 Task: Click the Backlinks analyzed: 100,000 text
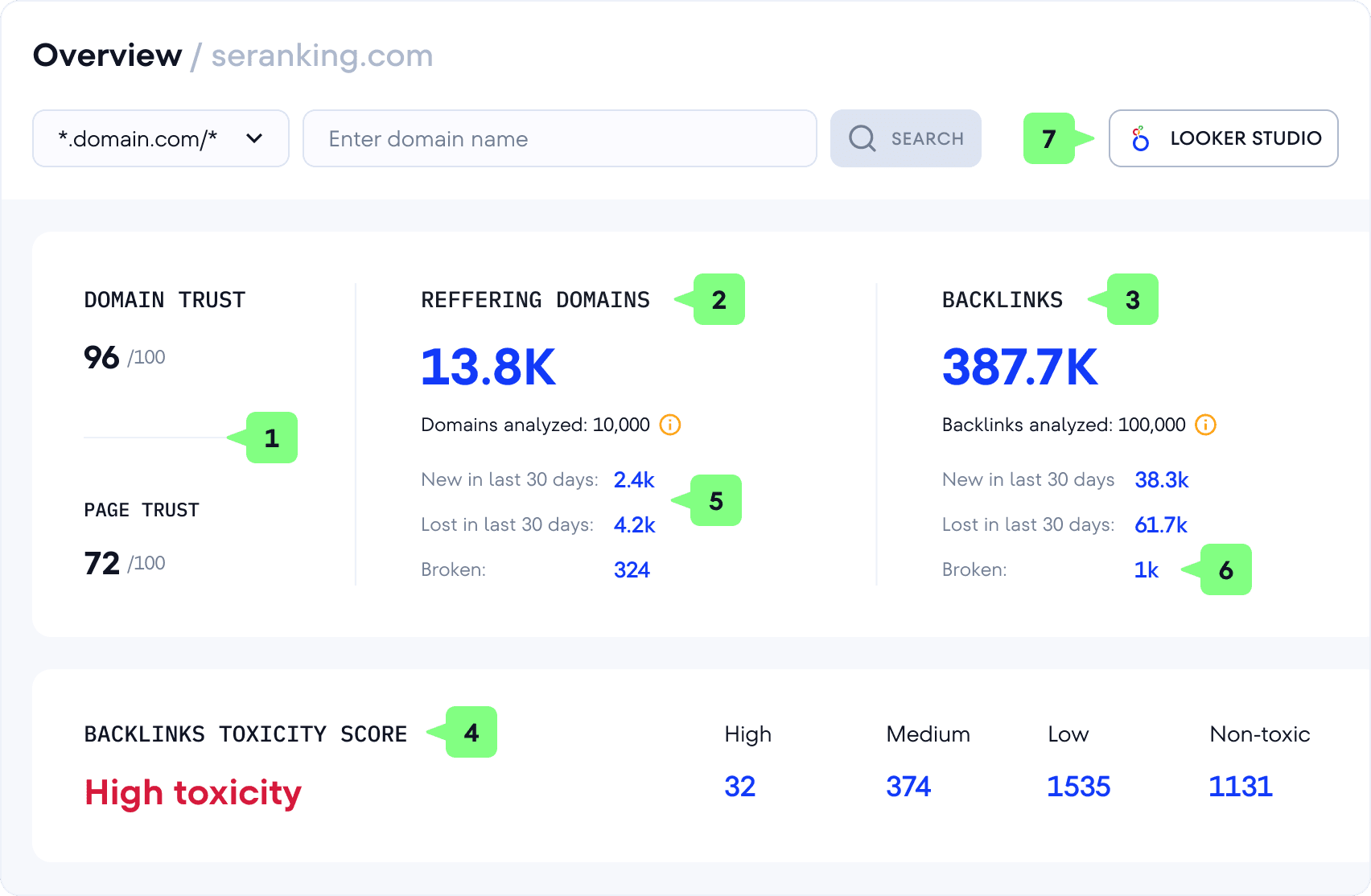(x=1064, y=425)
